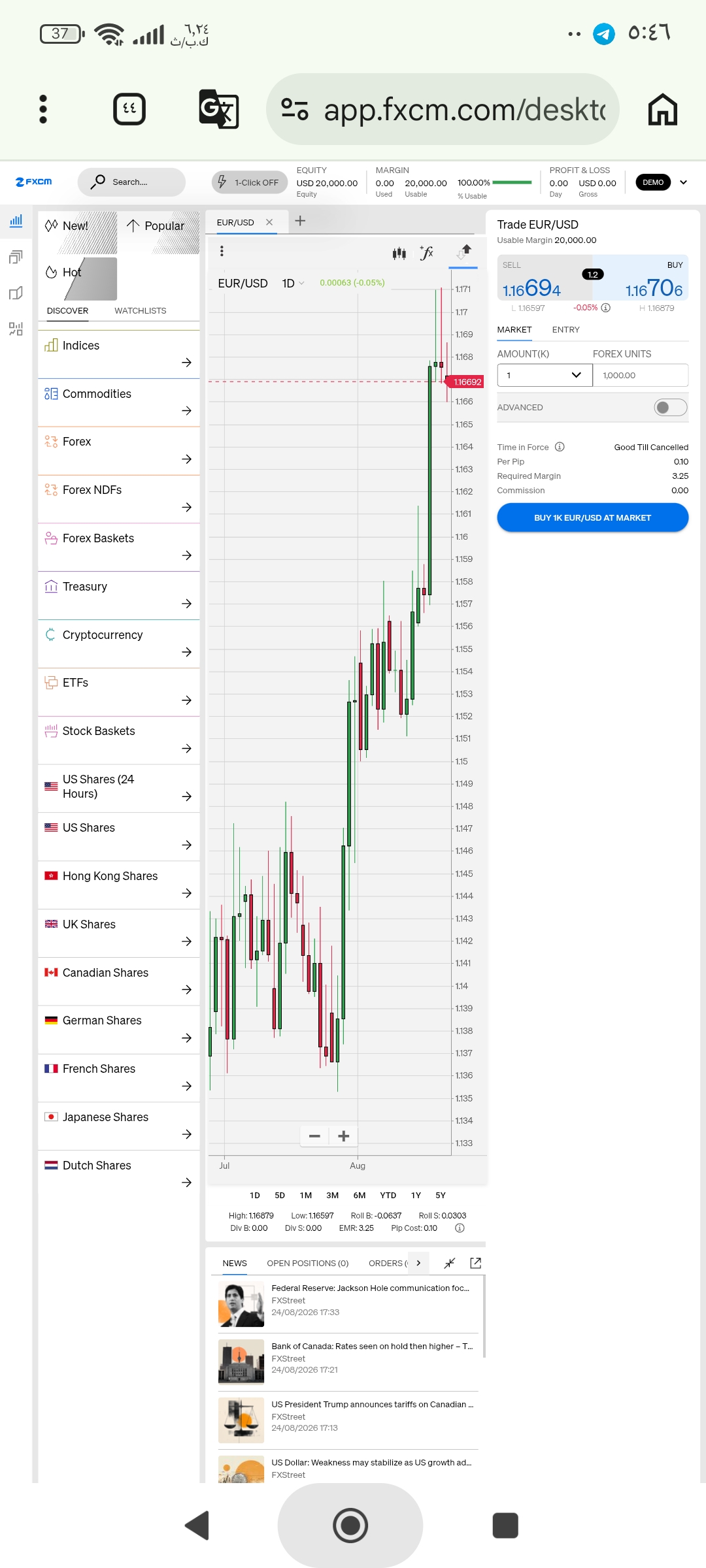Open charts view in left sidebar
The width and height of the screenshot is (706, 1568).
point(16,221)
